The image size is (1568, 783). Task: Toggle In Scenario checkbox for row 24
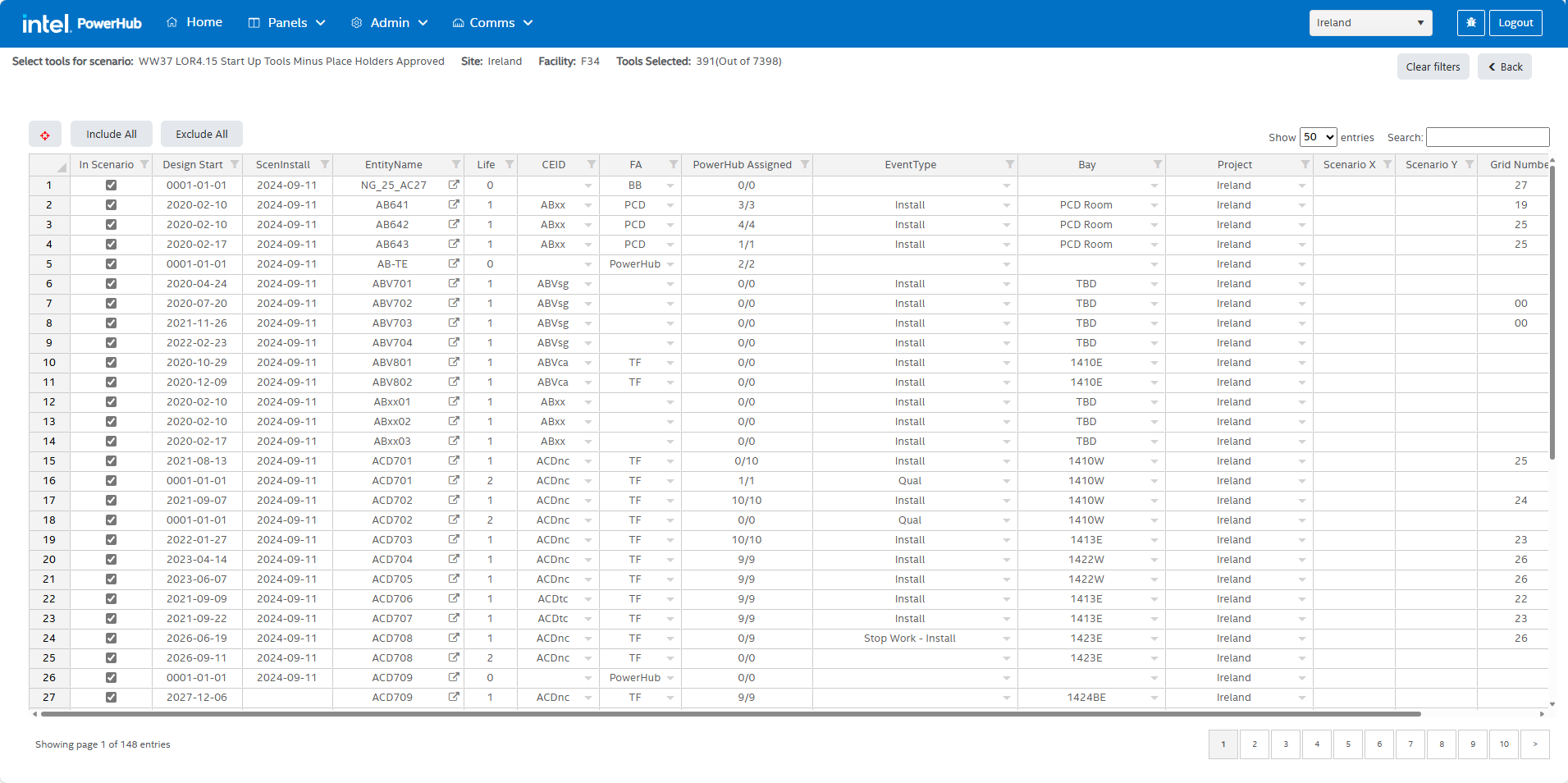pyautogui.click(x=111, y=639)
